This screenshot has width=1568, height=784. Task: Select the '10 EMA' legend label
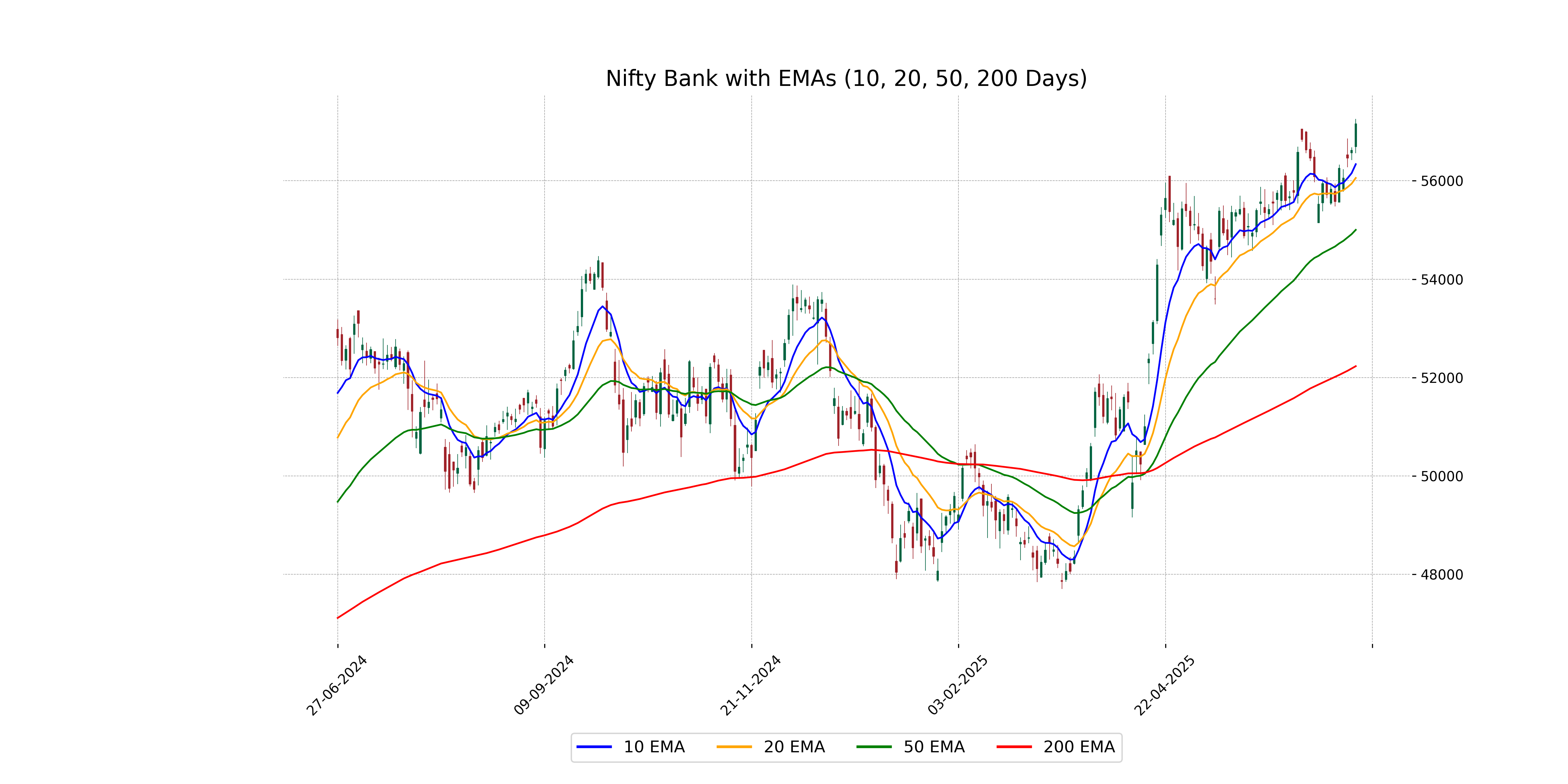pyautogui.click(x=654, y=747)
